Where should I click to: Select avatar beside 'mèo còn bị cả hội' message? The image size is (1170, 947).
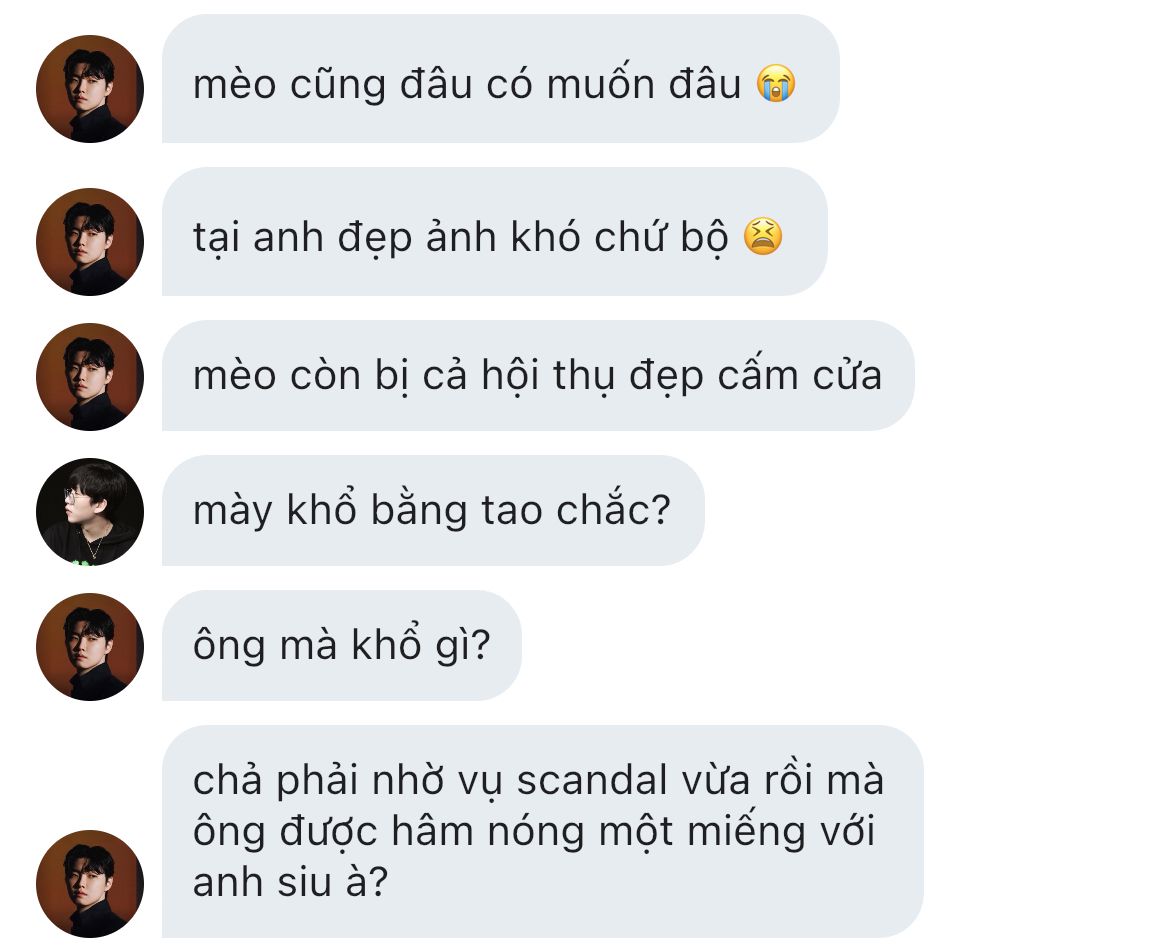point(90,377)
